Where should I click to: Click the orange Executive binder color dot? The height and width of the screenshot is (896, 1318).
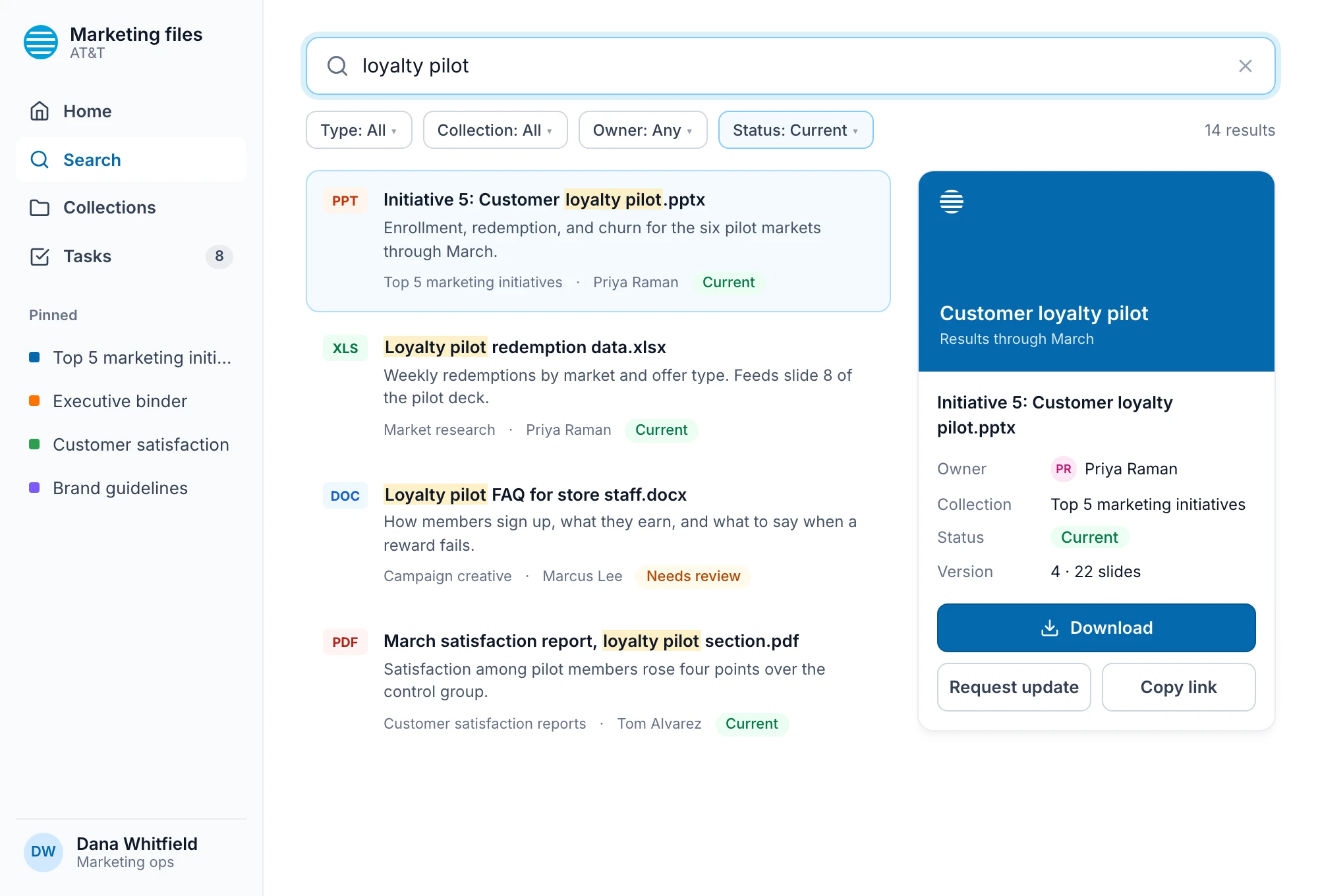pos(34,401)
